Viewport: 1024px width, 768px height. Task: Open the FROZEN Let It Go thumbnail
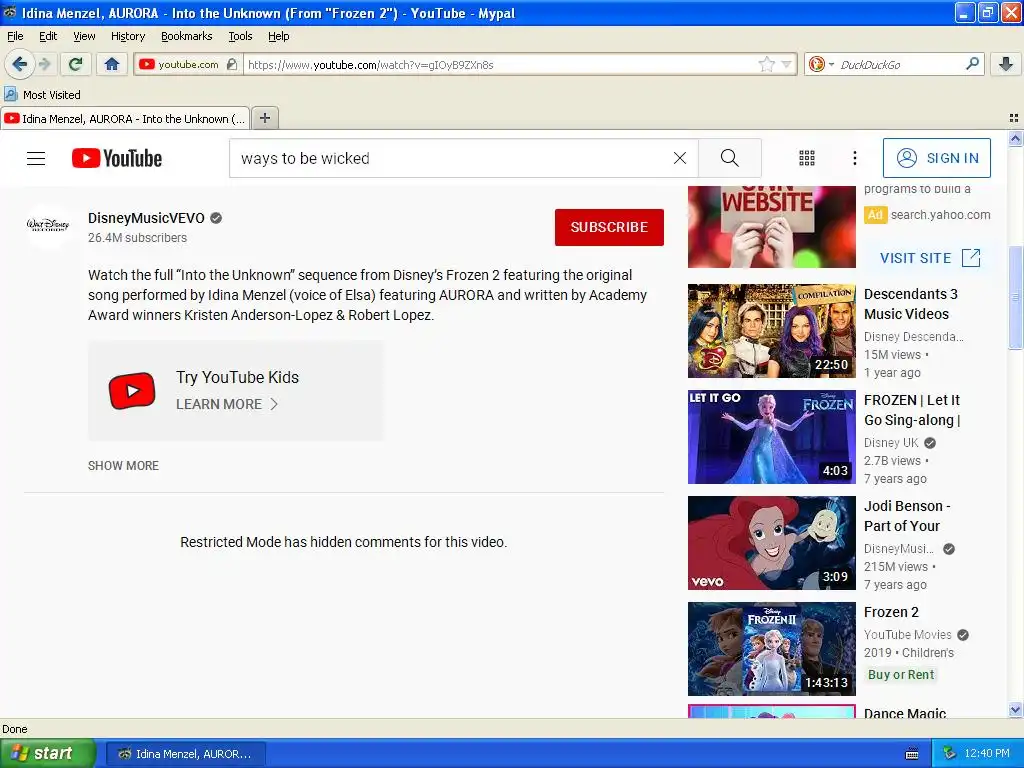click(771, 437)
